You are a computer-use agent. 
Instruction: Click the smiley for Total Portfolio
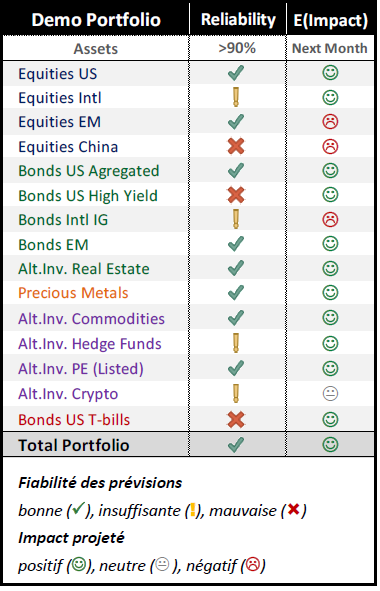331,445
